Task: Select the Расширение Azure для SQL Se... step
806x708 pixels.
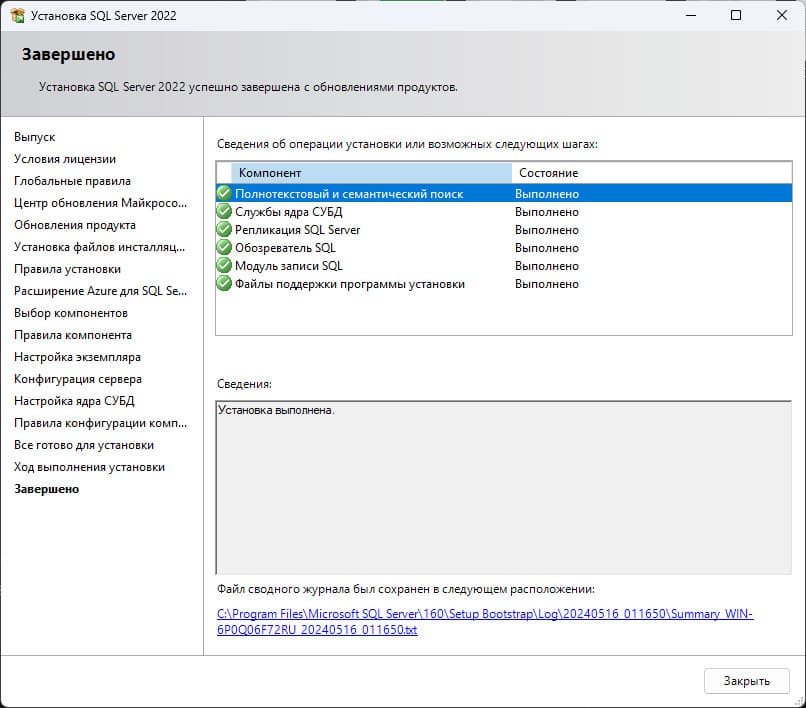Action: click(x=100, y=291)
